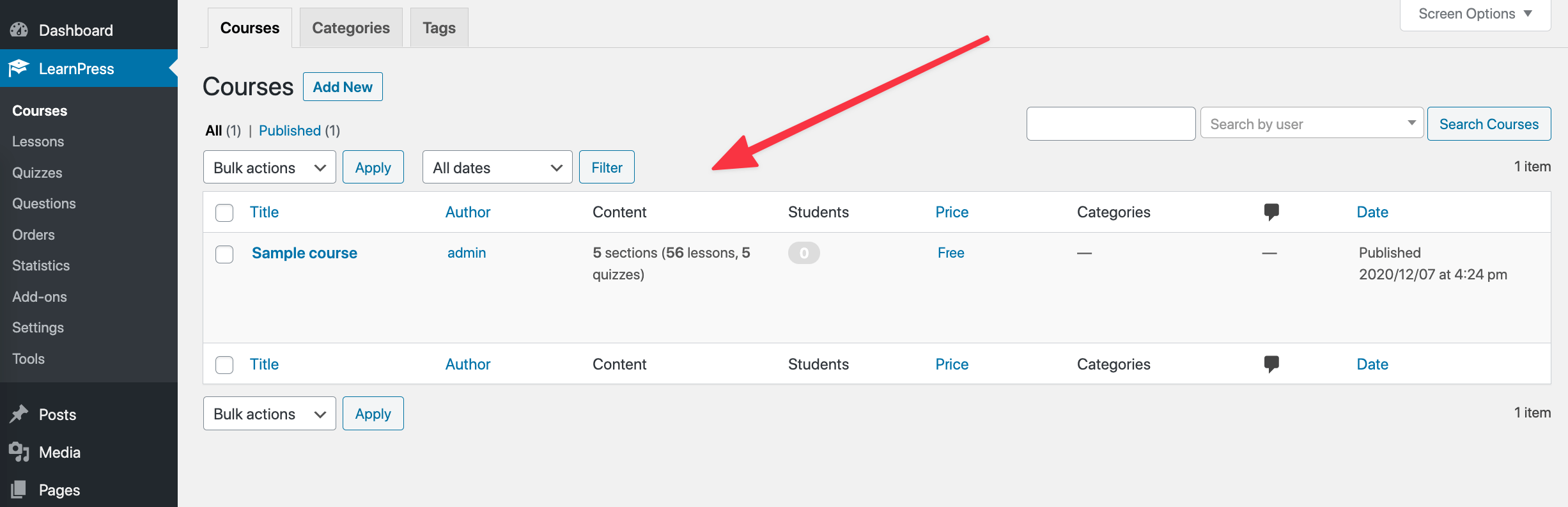The height and width of the screenshot is (507, 1568).
Task: Open the top Bulk actions dropdown
Action: tap(270, 167)
